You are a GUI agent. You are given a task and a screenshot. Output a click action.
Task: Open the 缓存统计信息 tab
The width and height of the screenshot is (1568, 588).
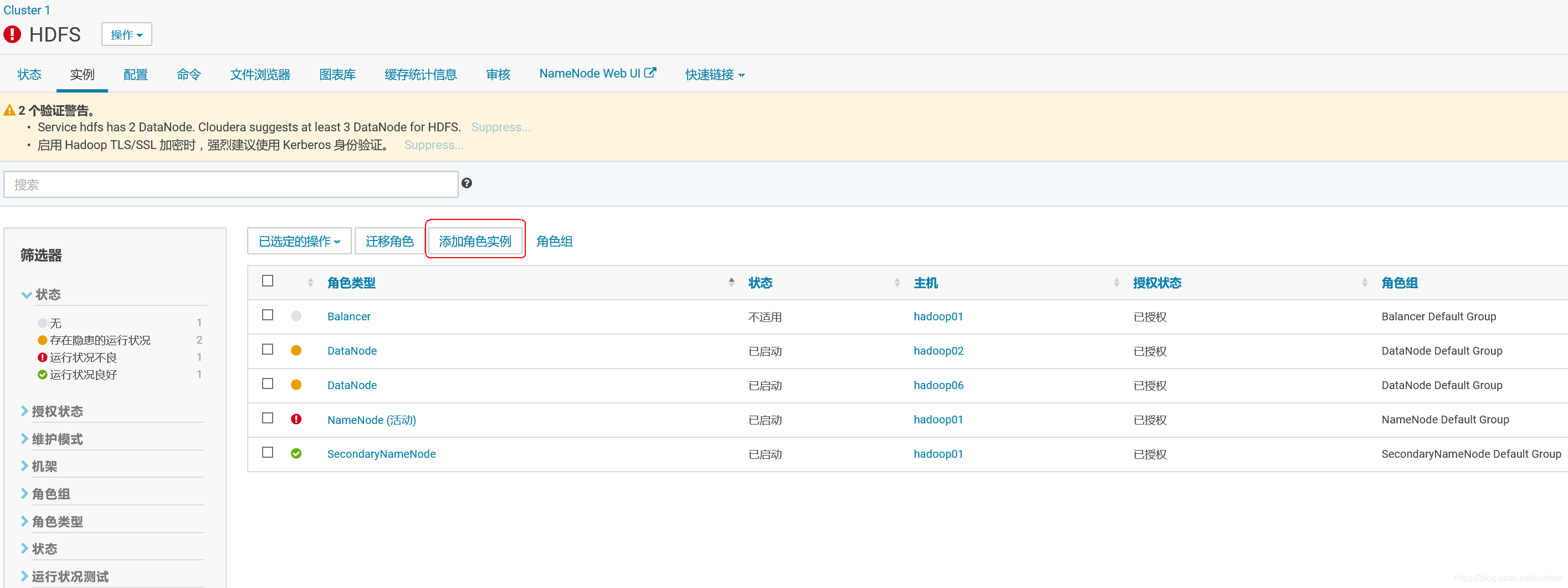click(421, 74)
